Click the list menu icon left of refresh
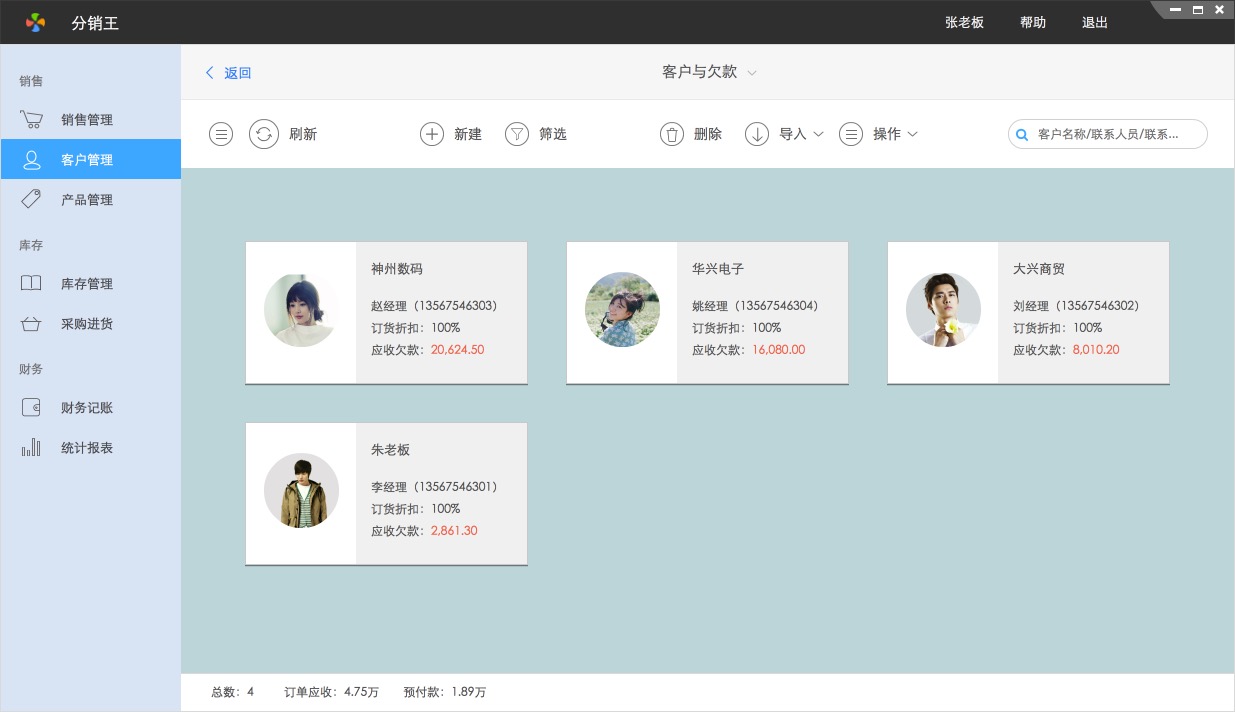 point(221,134)
